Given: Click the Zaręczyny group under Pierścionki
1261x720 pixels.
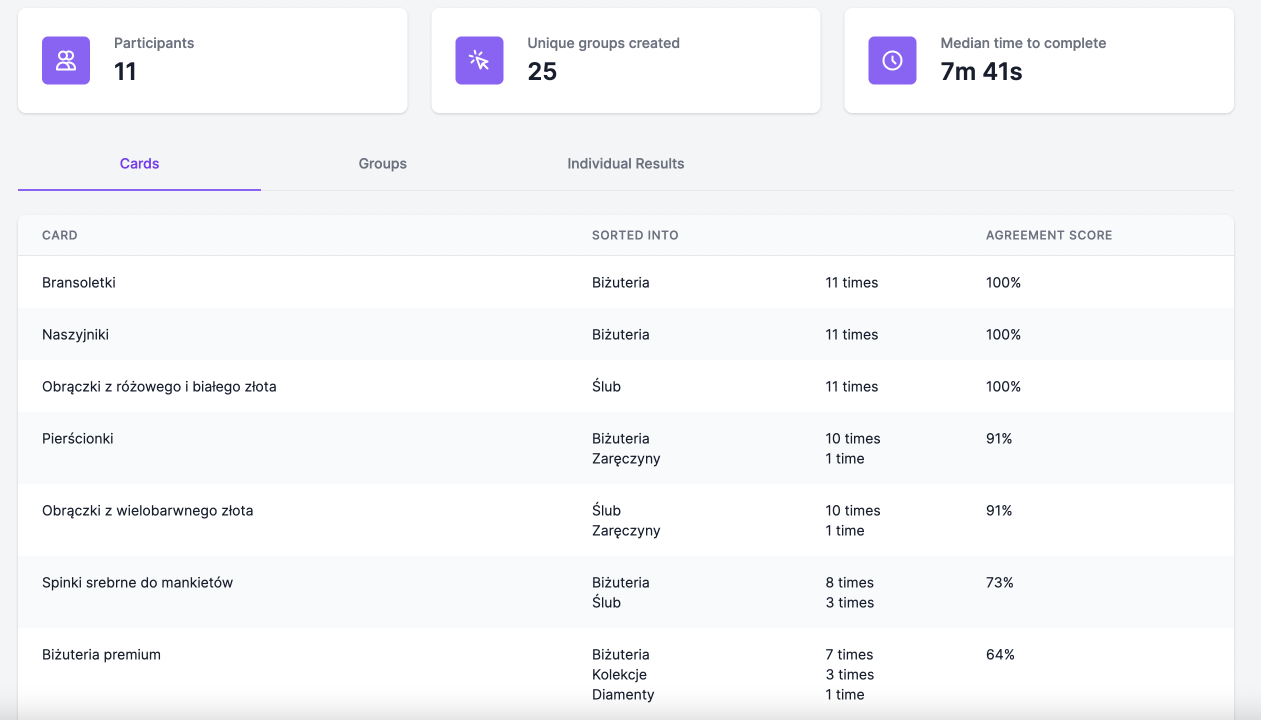Looking at the screenshot, I should point(626,459).
